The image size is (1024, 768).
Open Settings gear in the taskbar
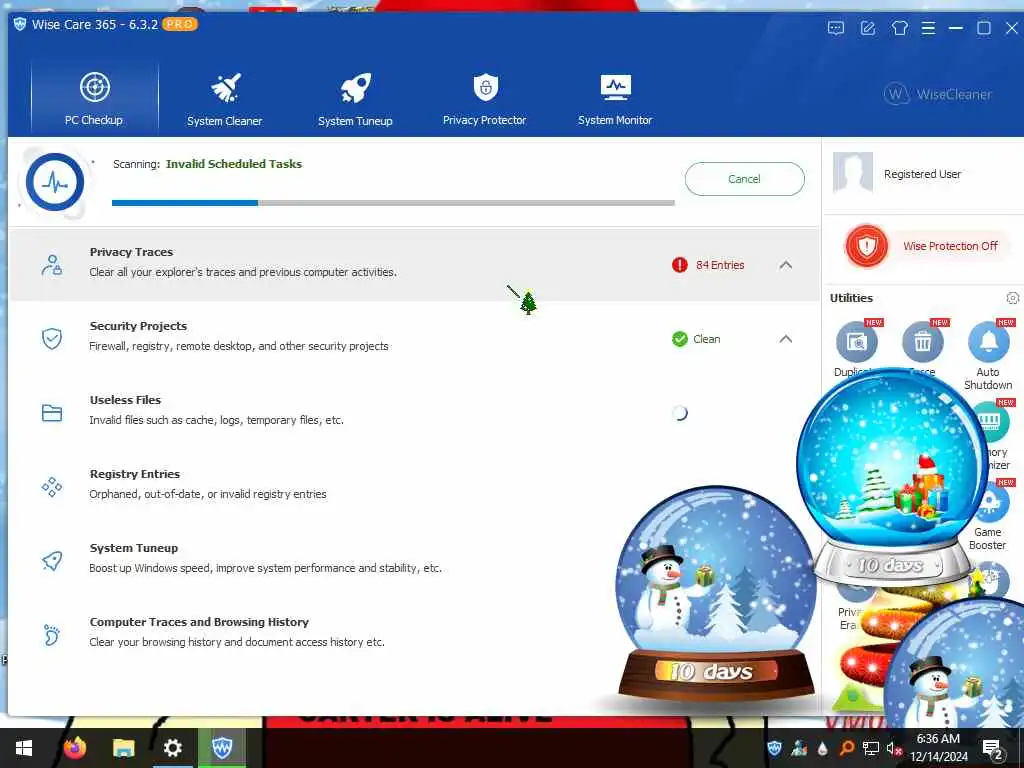(x=172, y=748)
